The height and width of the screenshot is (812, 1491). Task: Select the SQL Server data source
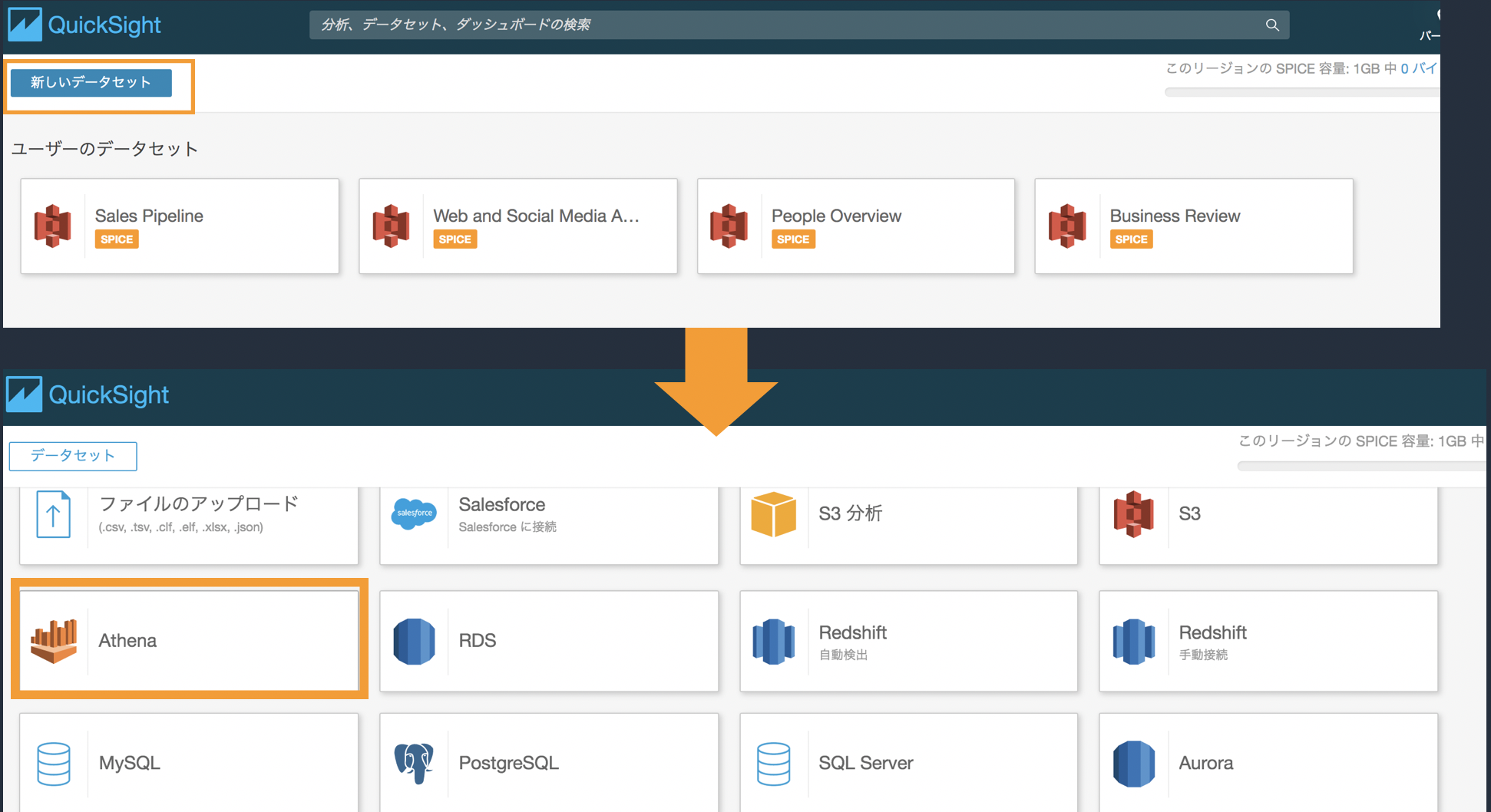(908, 762)
